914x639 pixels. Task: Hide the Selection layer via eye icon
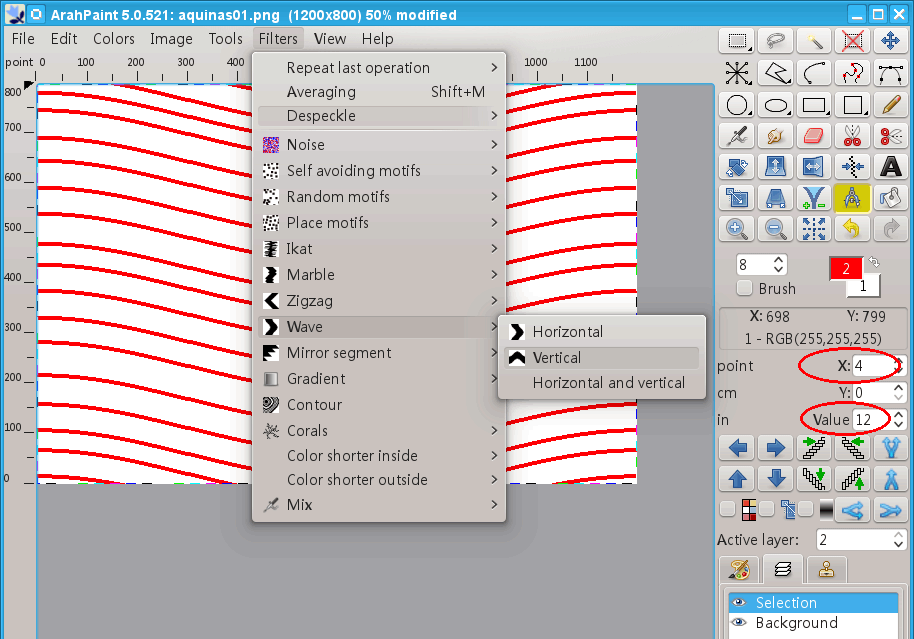[x=738, y=603]
